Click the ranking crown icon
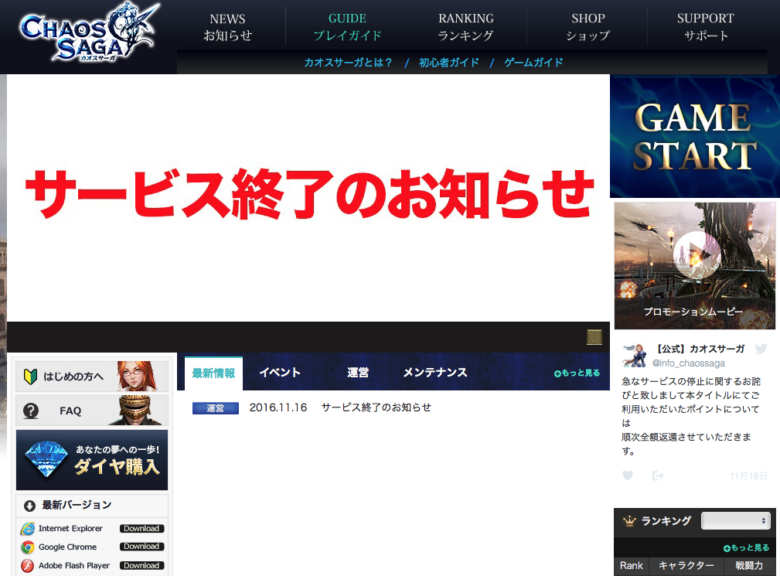Screen dimensions: 780x576 point(630,521)
